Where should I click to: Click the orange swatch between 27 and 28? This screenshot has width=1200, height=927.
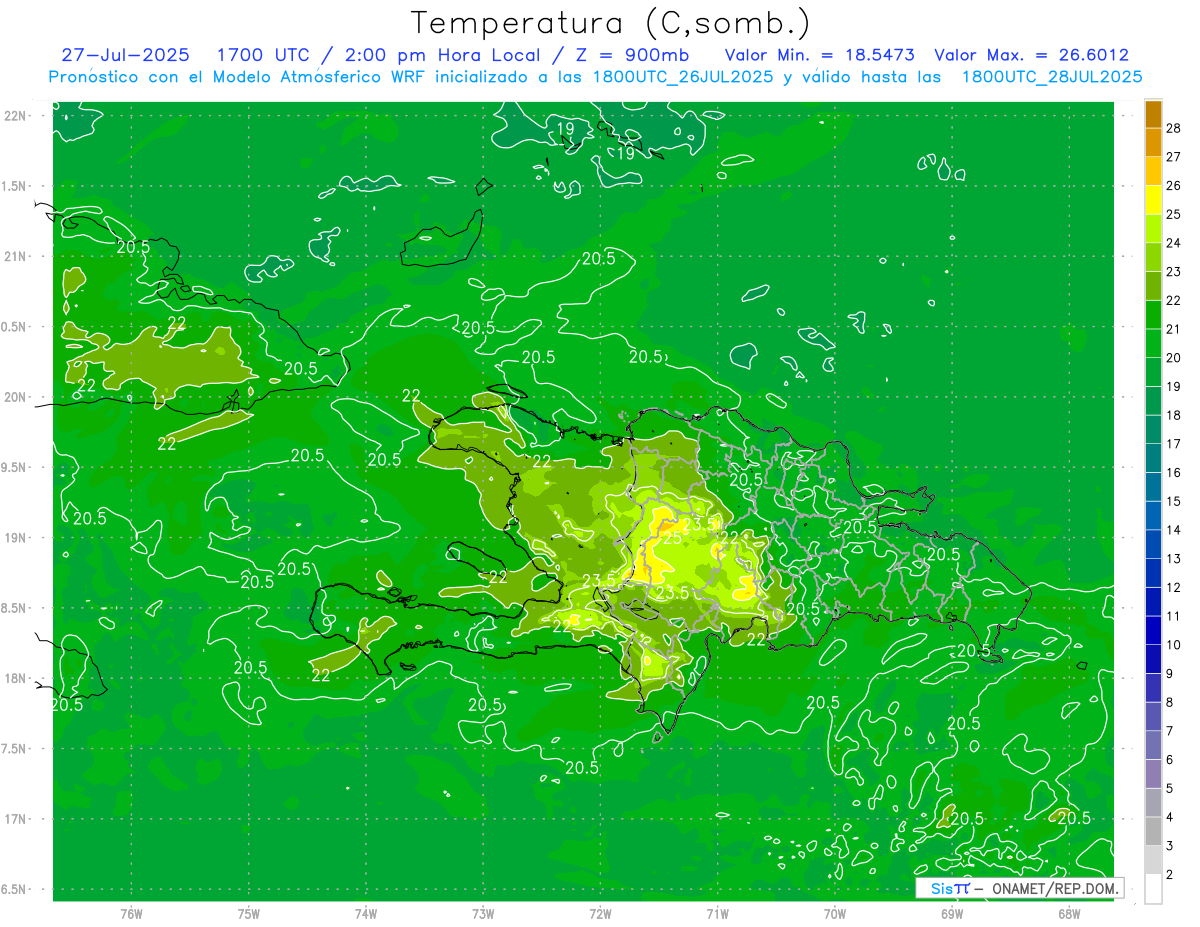pos(1154,142)
